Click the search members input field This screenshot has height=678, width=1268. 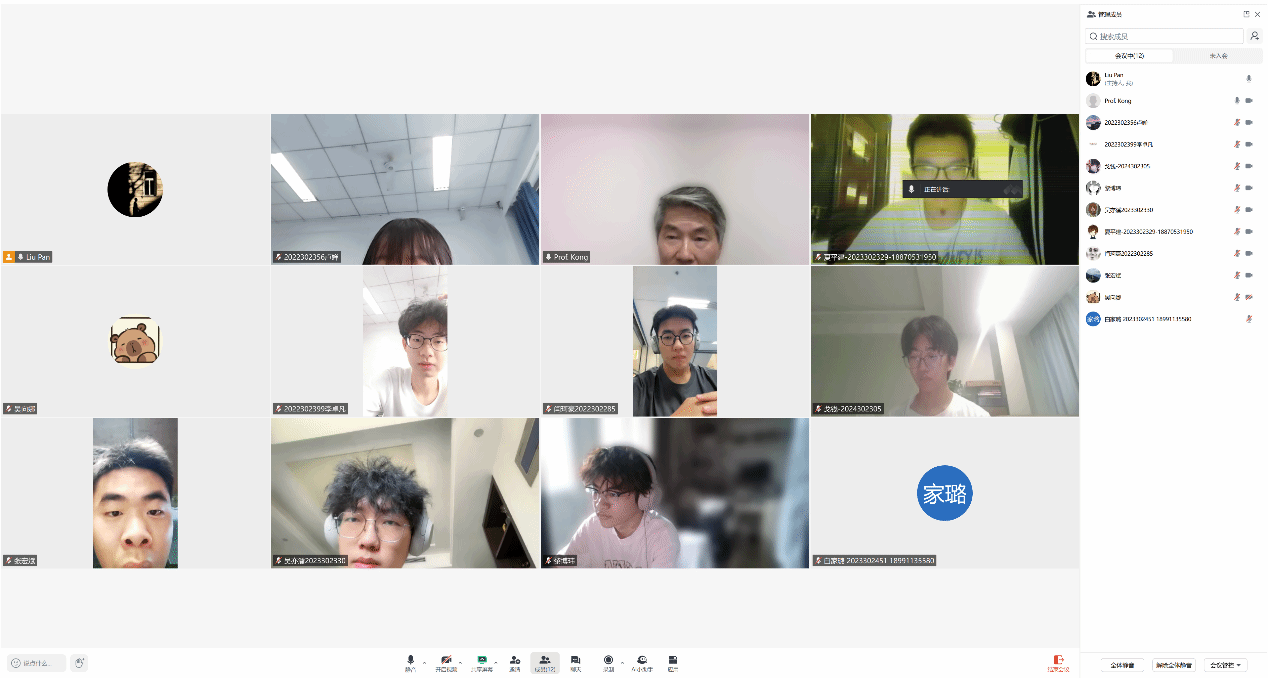pyautogui.click(x=1165, y=36)
